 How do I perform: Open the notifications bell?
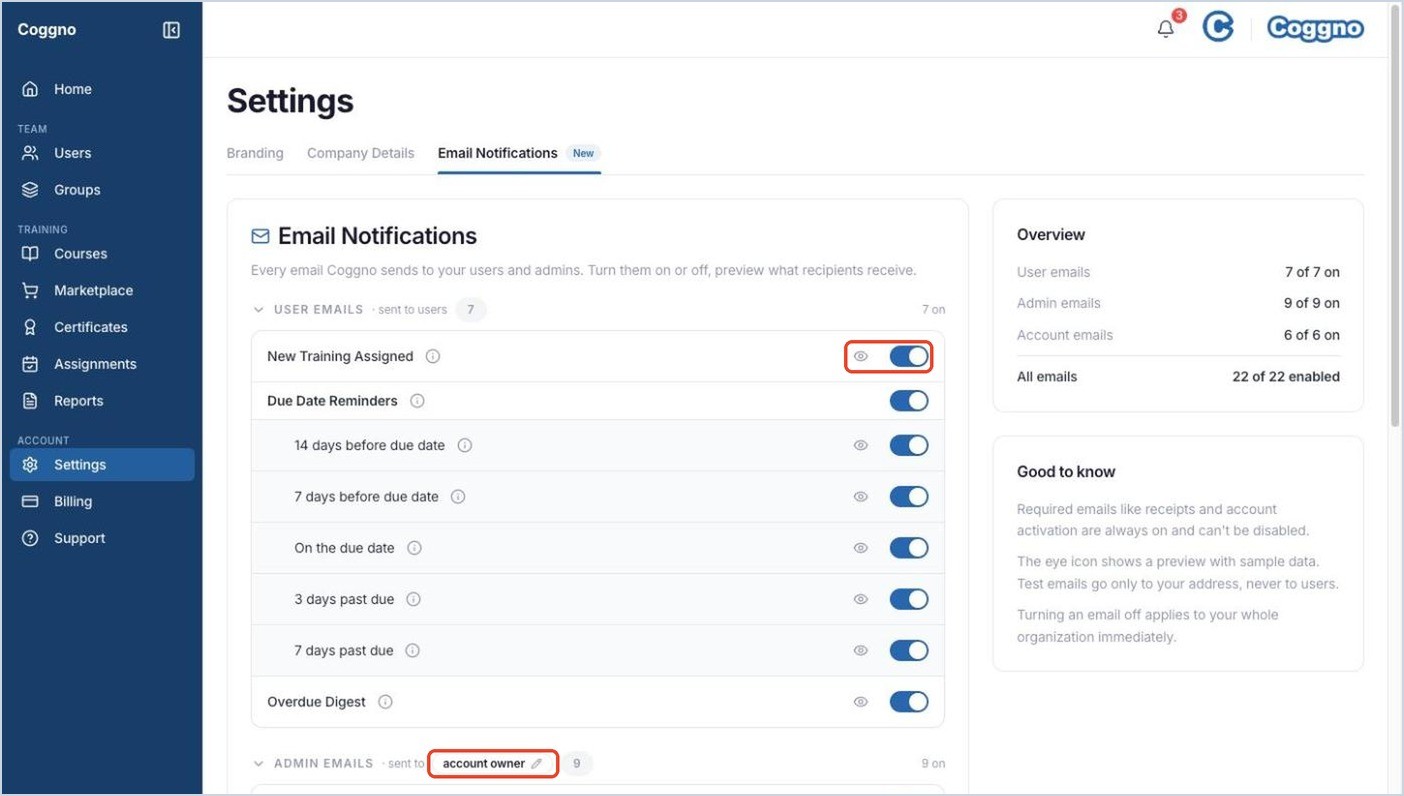1166,29
